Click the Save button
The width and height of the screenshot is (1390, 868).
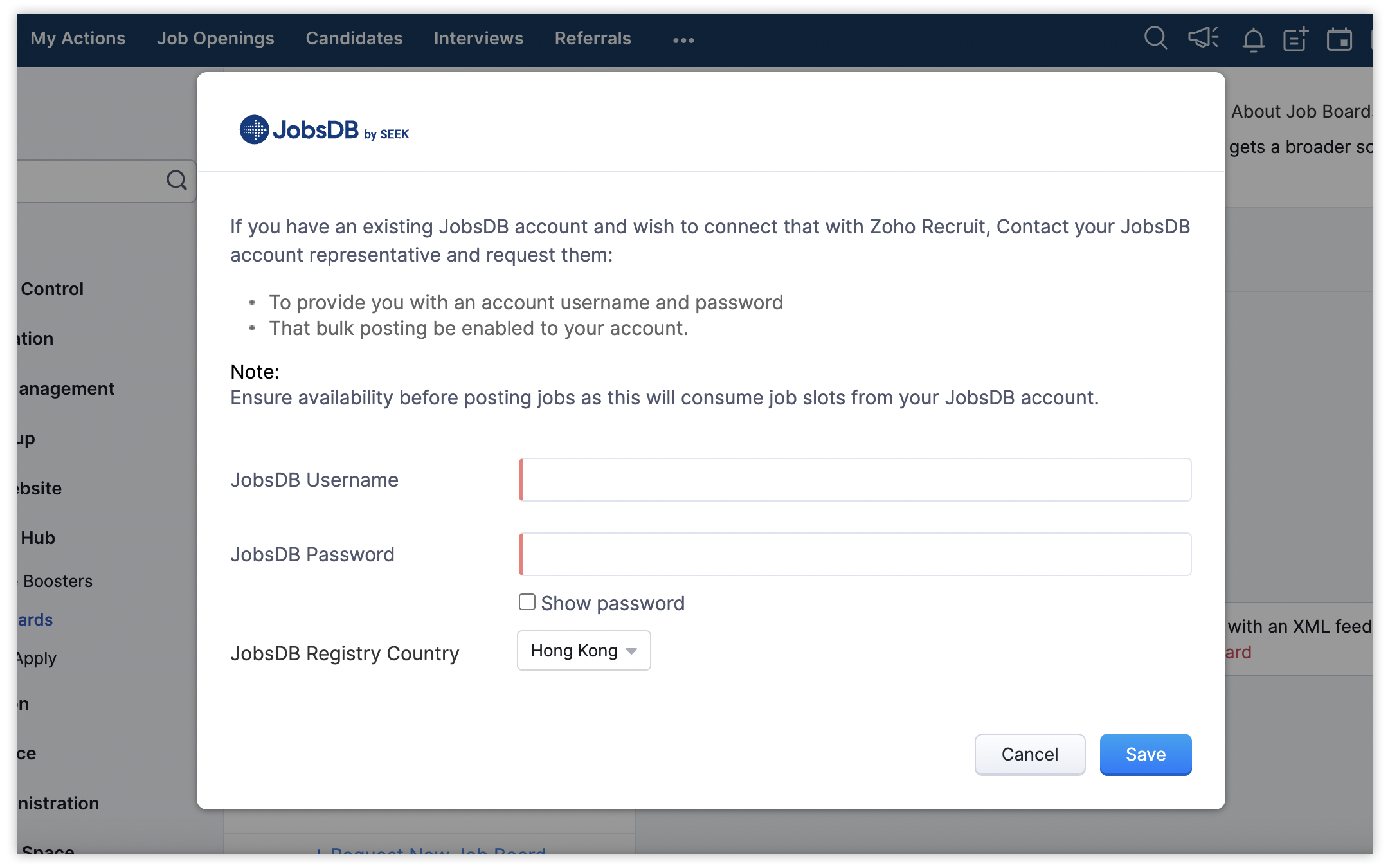[1145, 754]
